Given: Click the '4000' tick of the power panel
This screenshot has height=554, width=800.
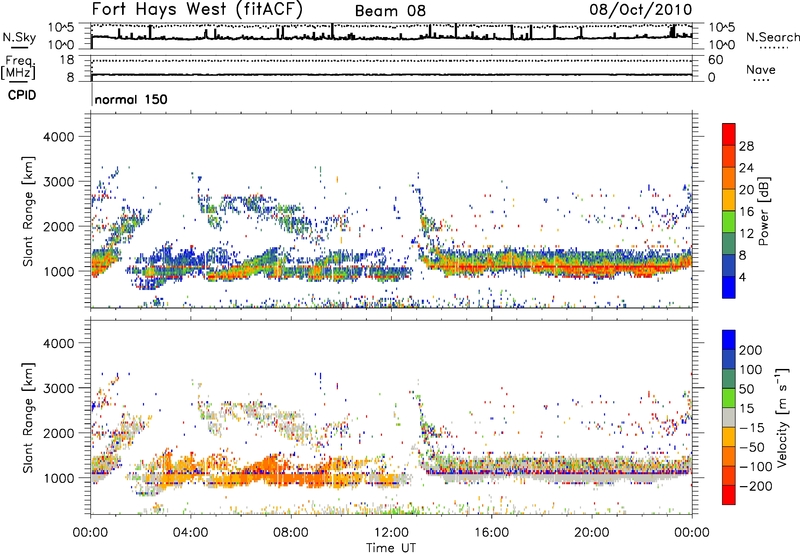Looking at the screenshot, I should click(x=59, y=137).
